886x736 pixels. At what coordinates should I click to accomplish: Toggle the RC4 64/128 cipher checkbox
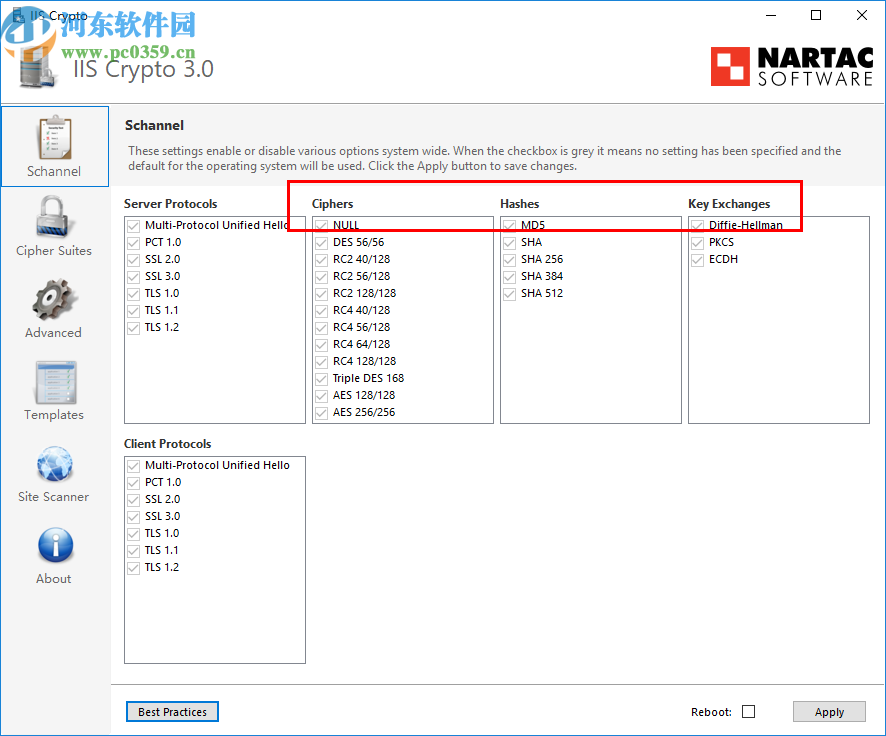pos(322,345)
